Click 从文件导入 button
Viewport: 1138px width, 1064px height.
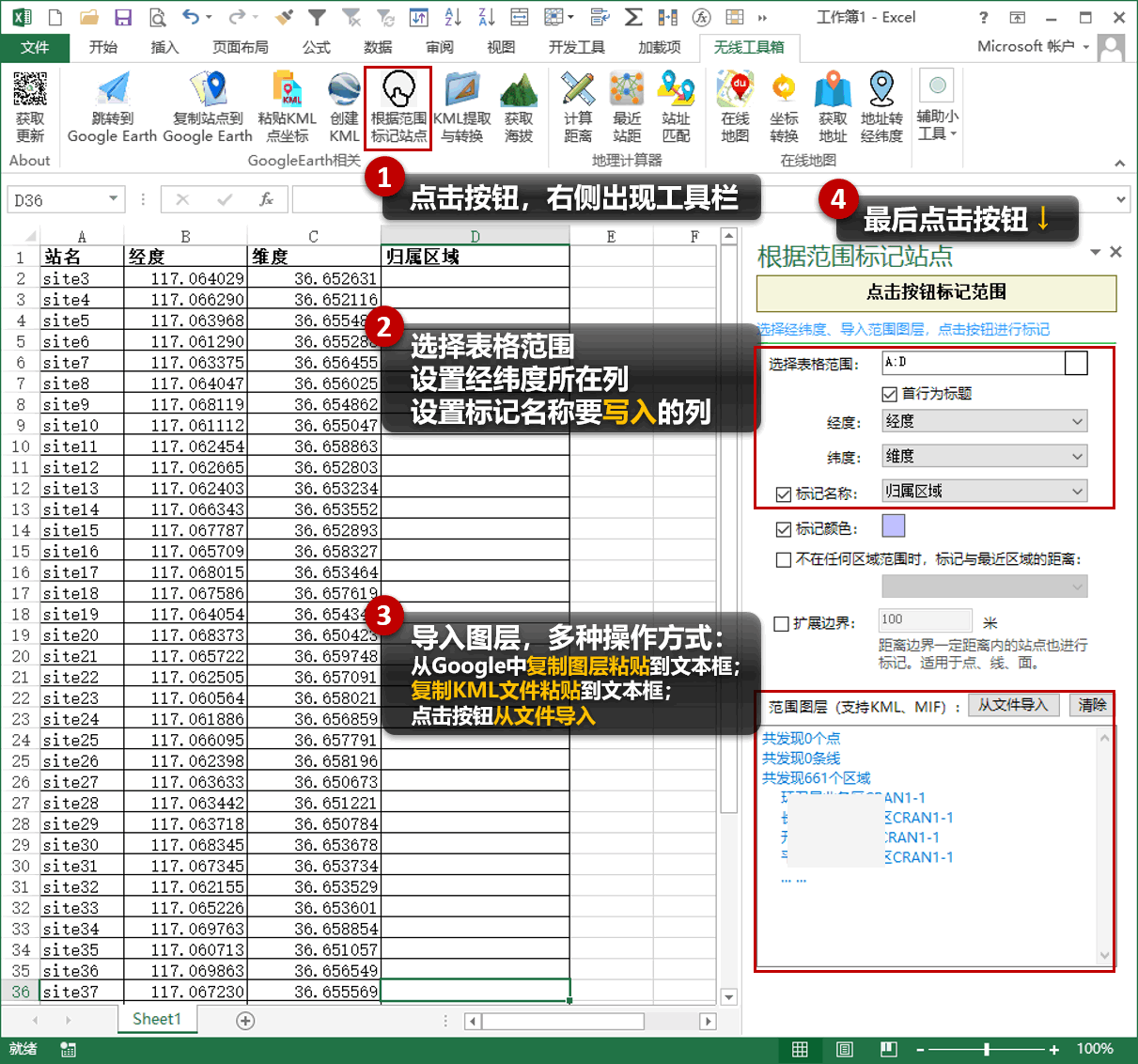pyautogui.click(x=1013, y=705)
